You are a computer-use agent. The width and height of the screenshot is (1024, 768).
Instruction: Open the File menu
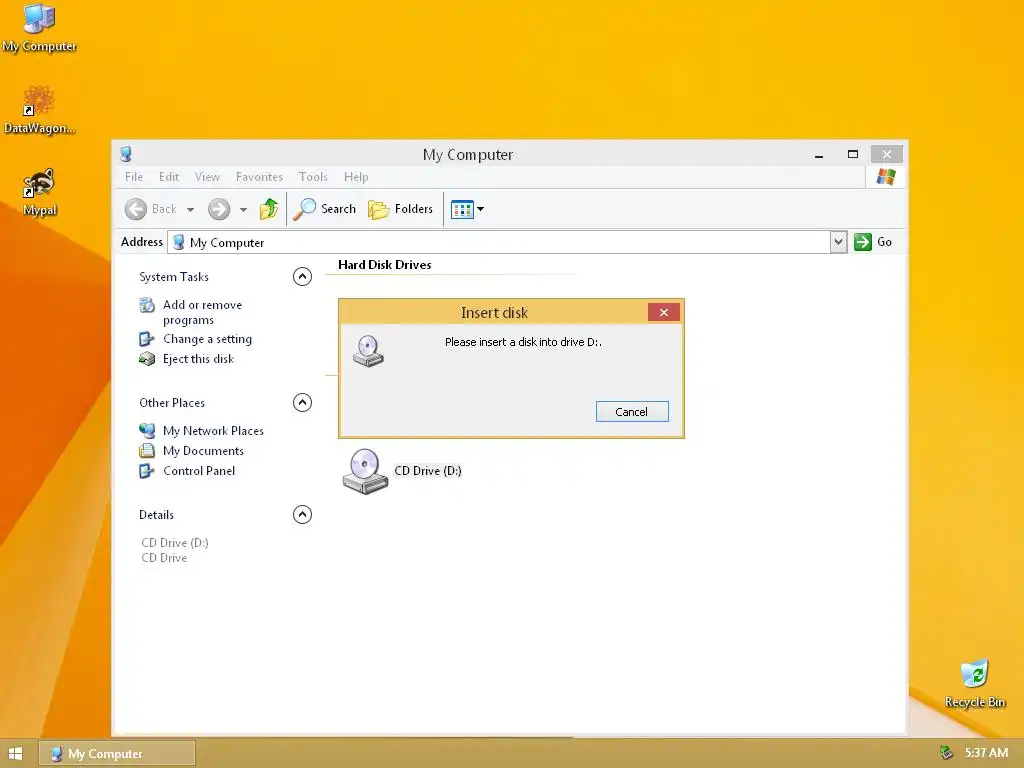click(134, 177)
